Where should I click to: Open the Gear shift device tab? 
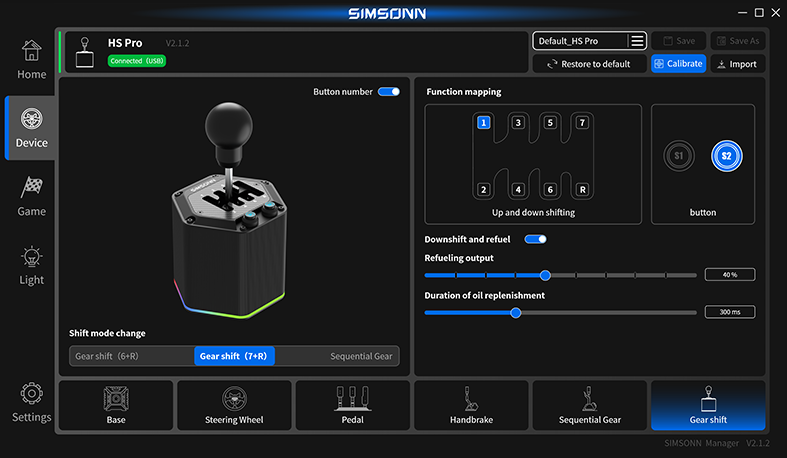[708, 405]
